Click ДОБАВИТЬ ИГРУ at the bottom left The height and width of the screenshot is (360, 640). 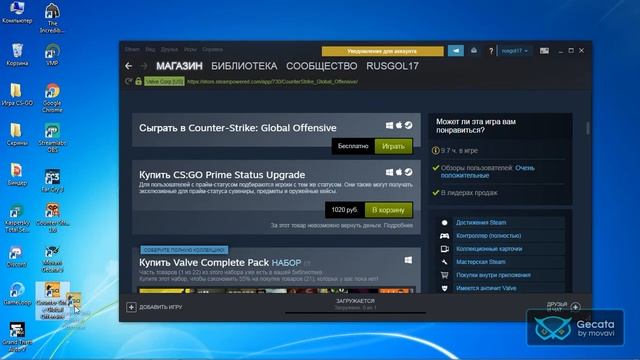[x=161, y=307]
